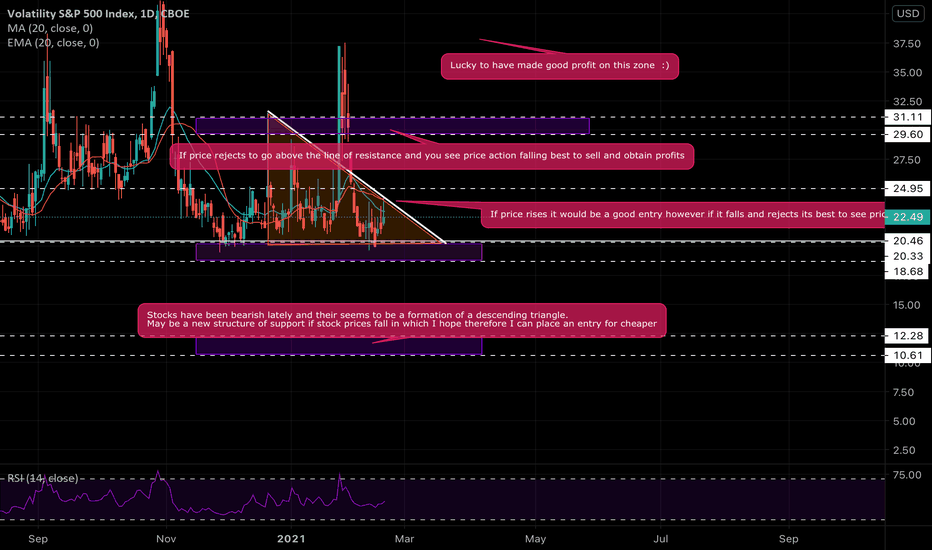The height and width of the screenshot is (550, 932).
Task: Select the RSI (14, close) indicator label
Action: click(x=43, y=478)
